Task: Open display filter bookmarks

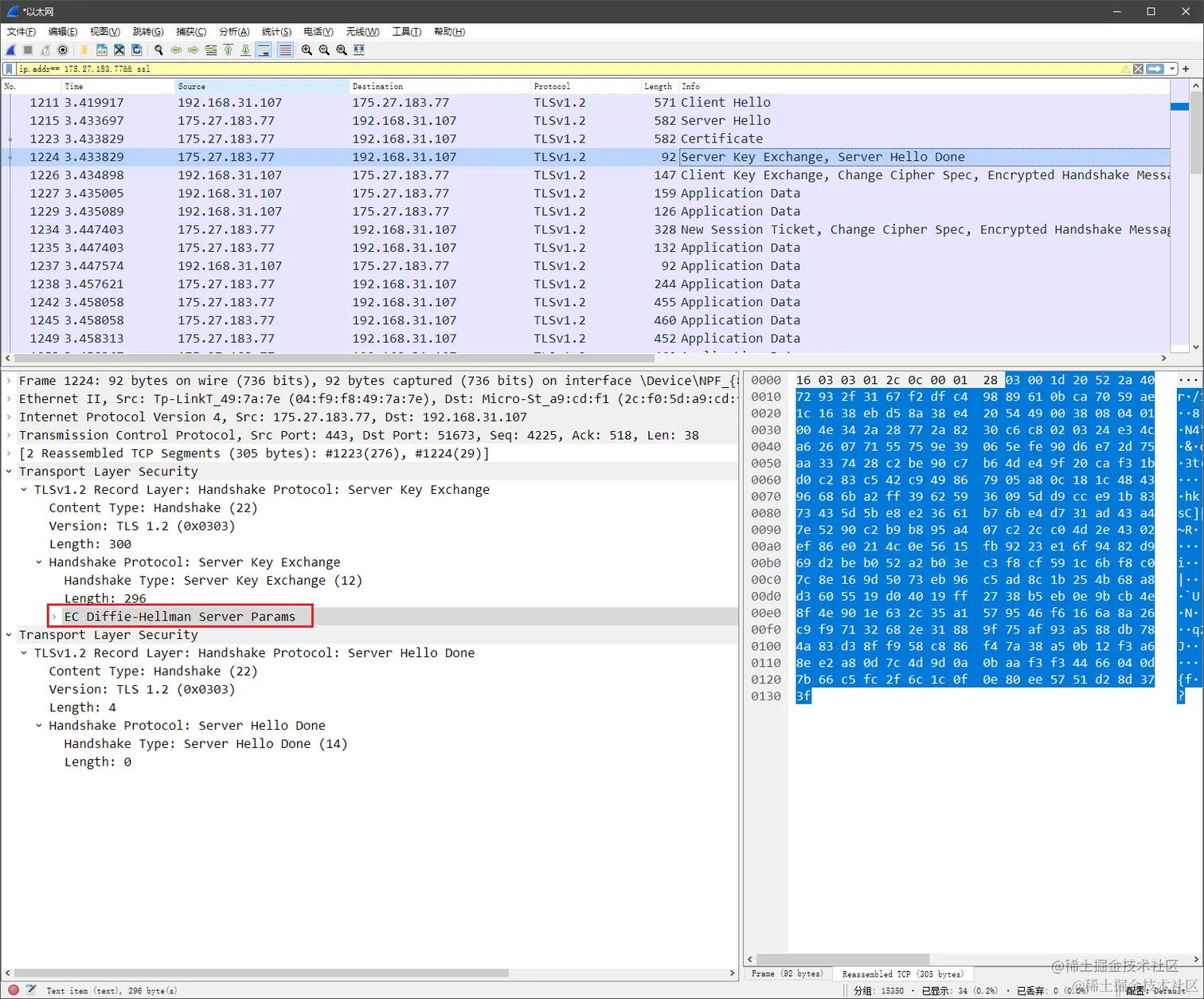Action: click(x=9, y=69)
